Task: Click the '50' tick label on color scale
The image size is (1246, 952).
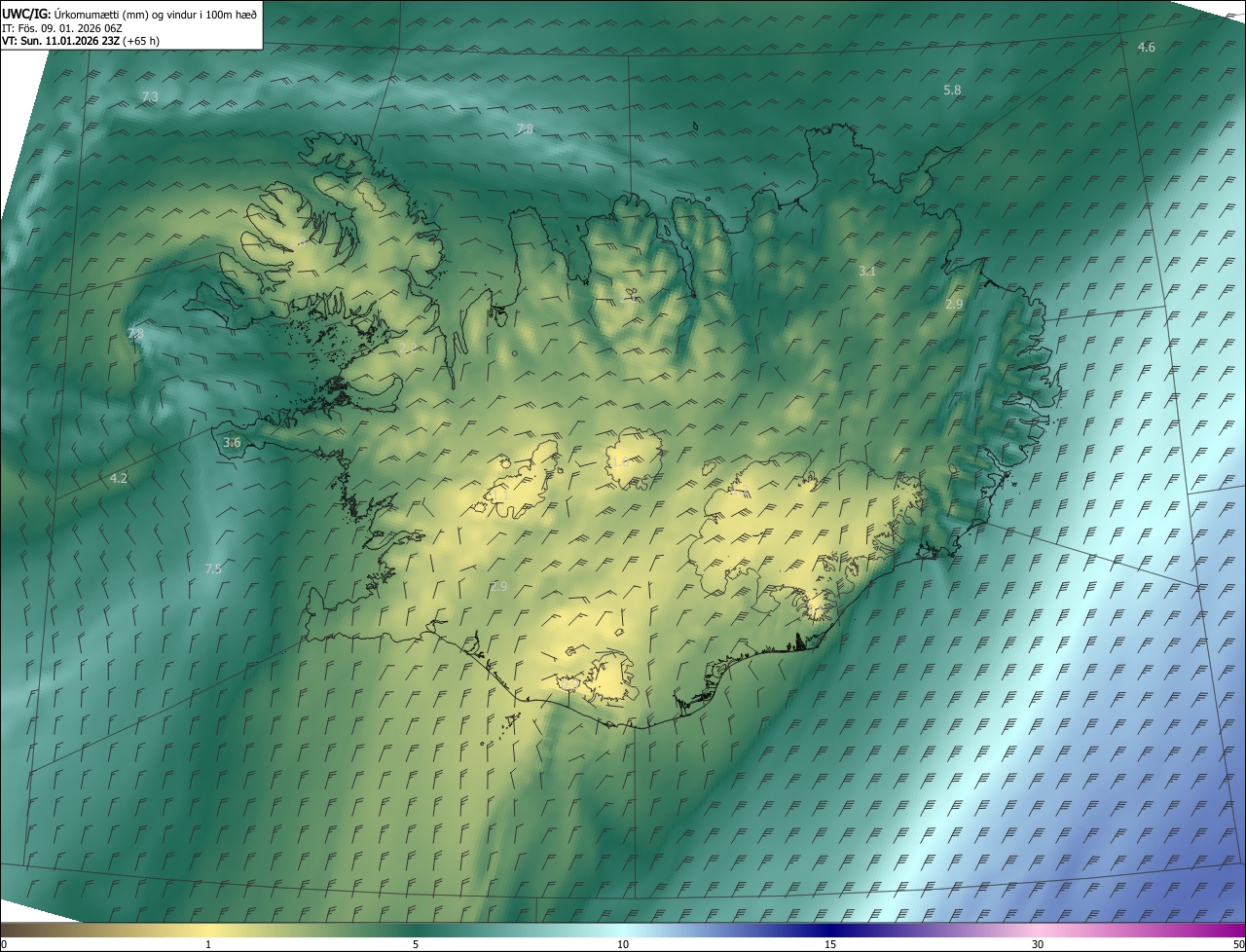Action: [x=1238, y=944]
